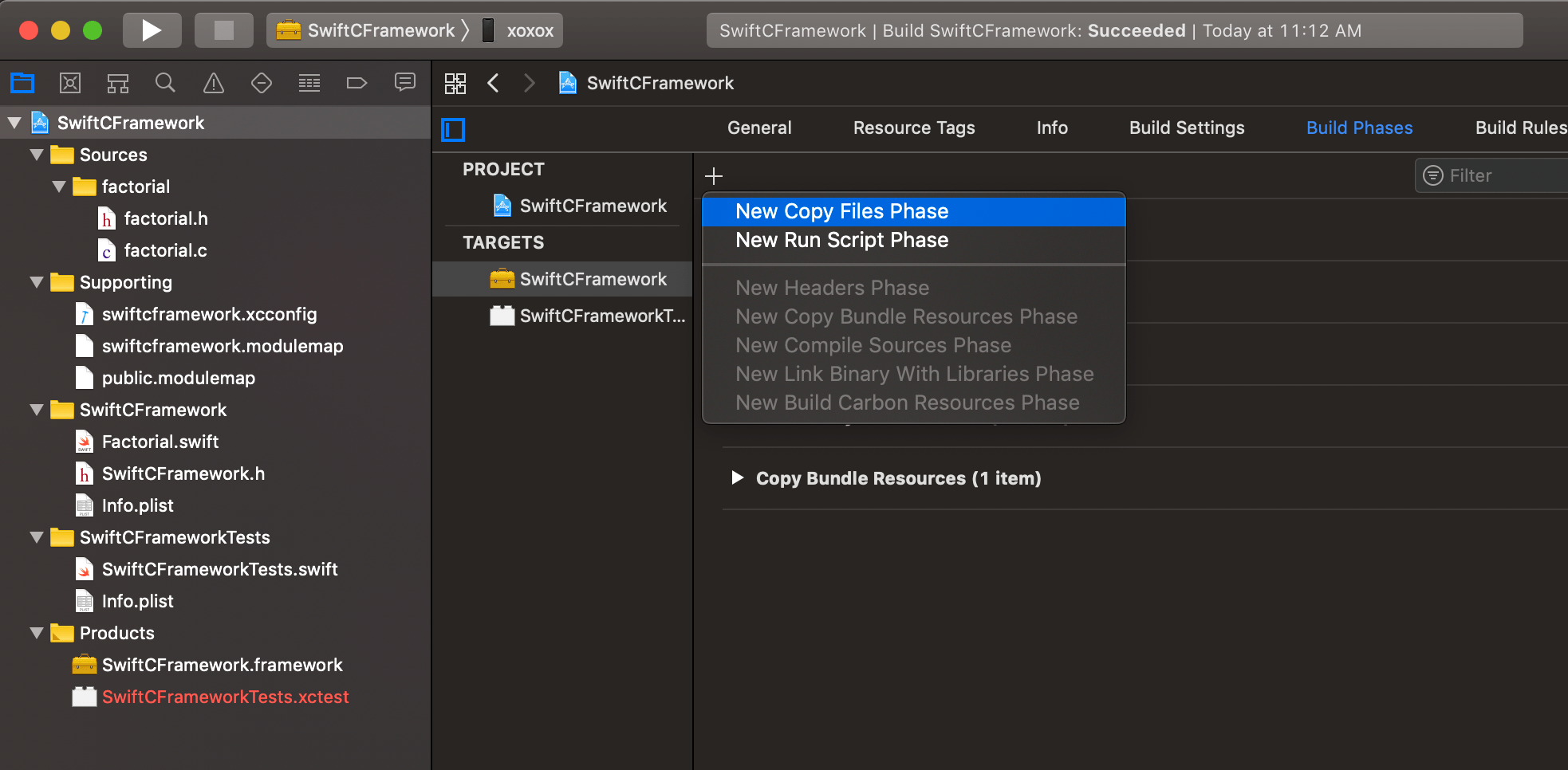Show the Report navigator
Image resolution: width=1568 pixels, height=770 pixels.
click(x=405, y=83)
